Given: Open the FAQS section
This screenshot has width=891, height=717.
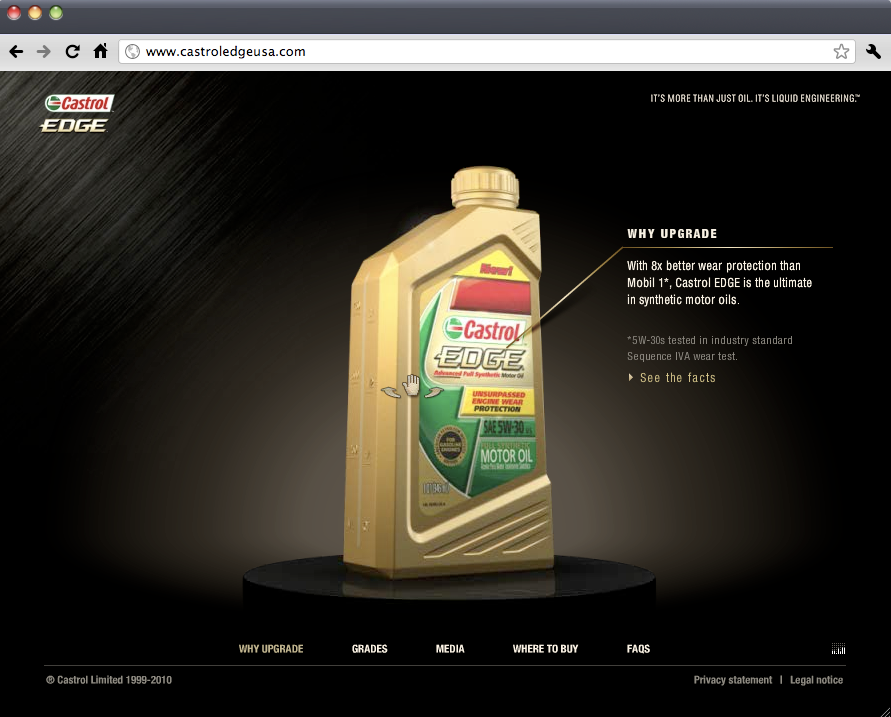Looking at the screenshot, I should pyautogui.click(x=638, y=649).
